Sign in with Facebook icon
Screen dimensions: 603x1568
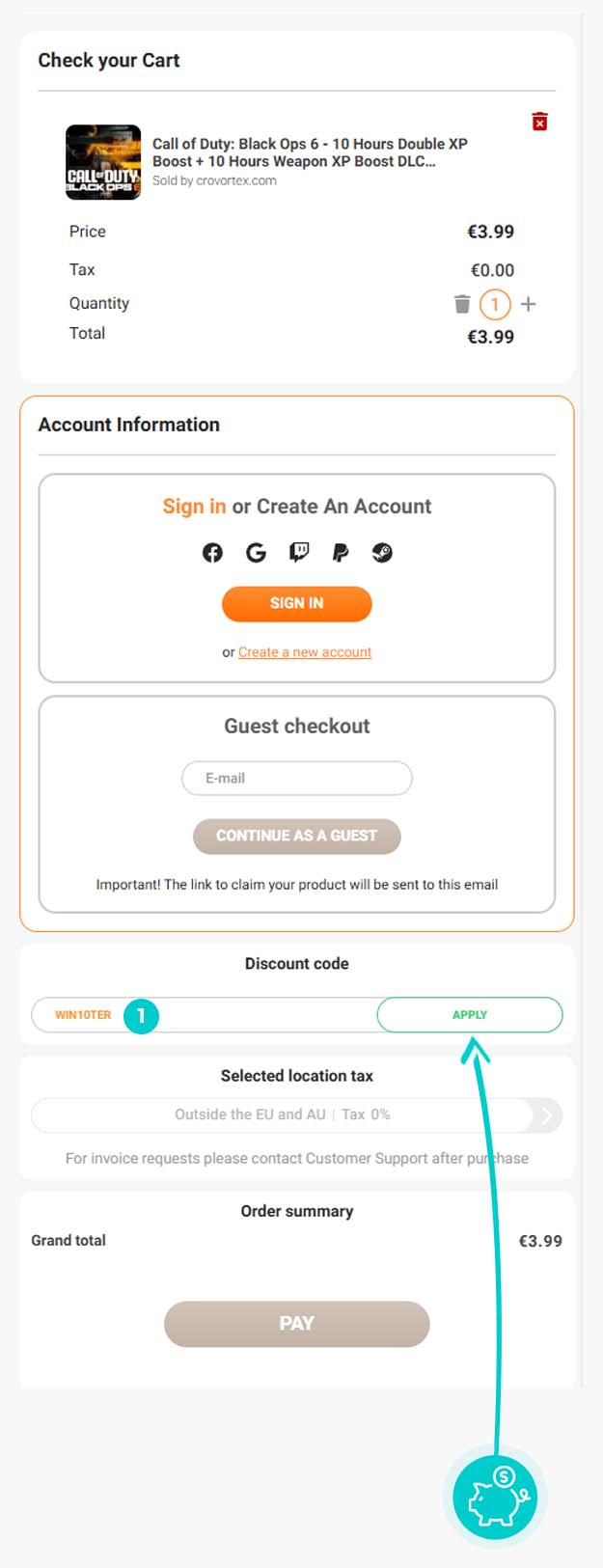[212, 552]
